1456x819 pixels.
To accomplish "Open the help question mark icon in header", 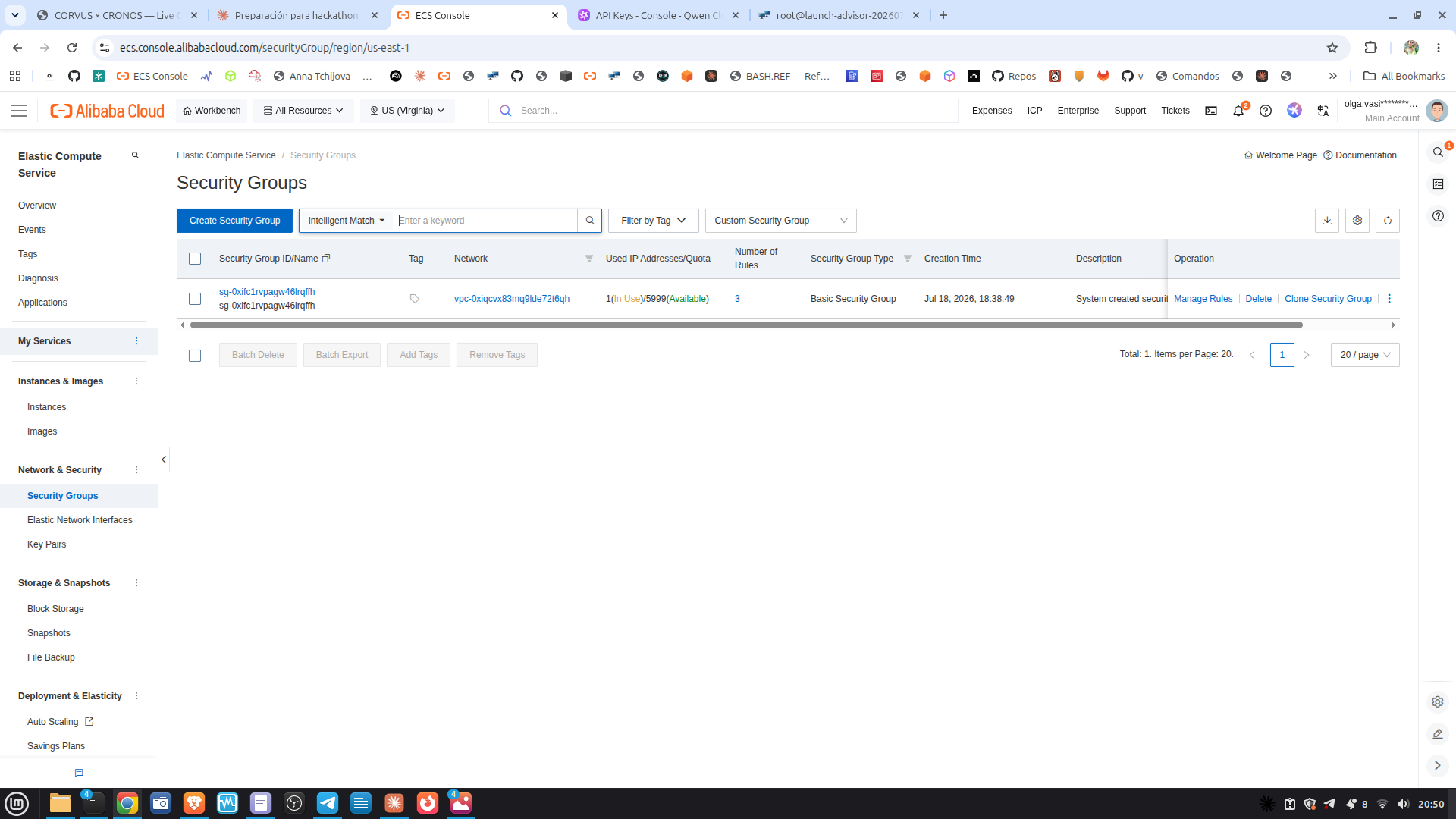I will [x=1266, y=111].
